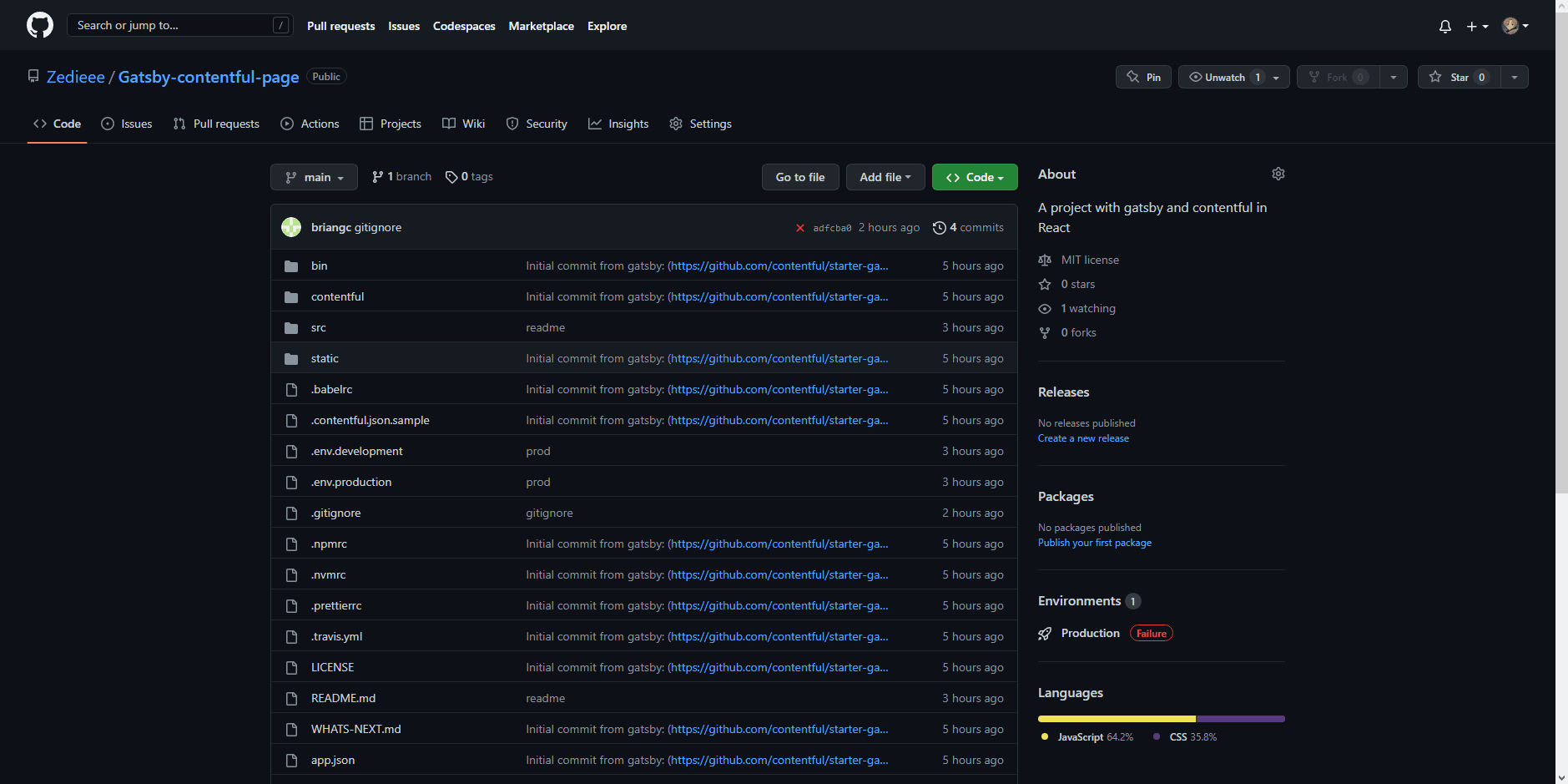Click the Production rocket icon
Screen dimensions: 1568x784
tap(1045, 634)
